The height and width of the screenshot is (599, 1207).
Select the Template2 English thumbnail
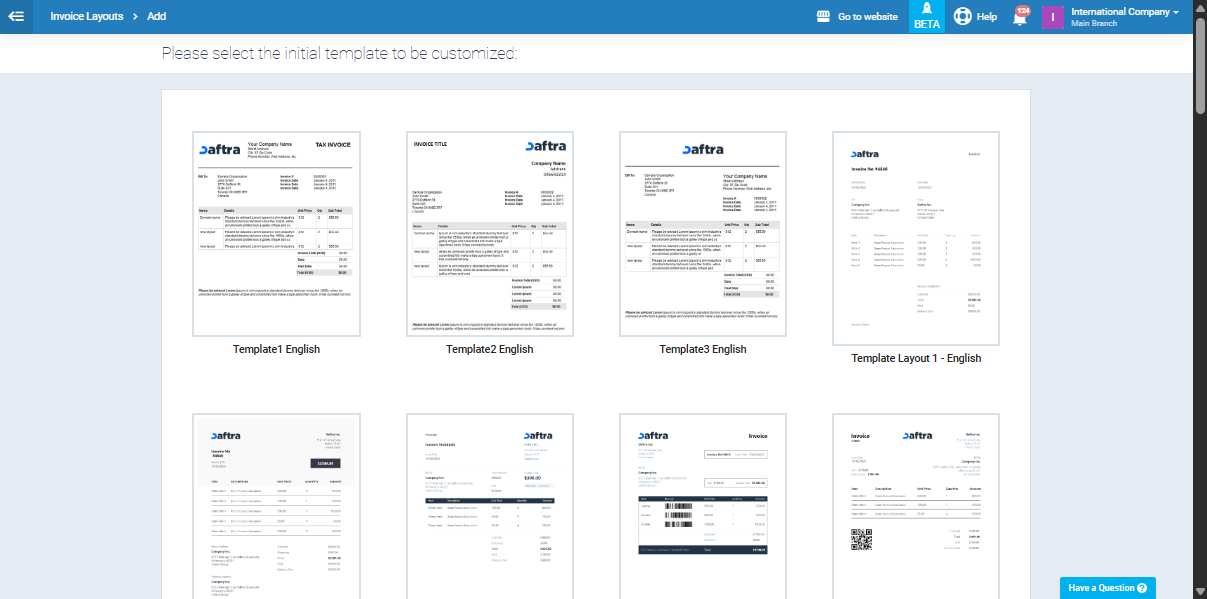[489, 233]
